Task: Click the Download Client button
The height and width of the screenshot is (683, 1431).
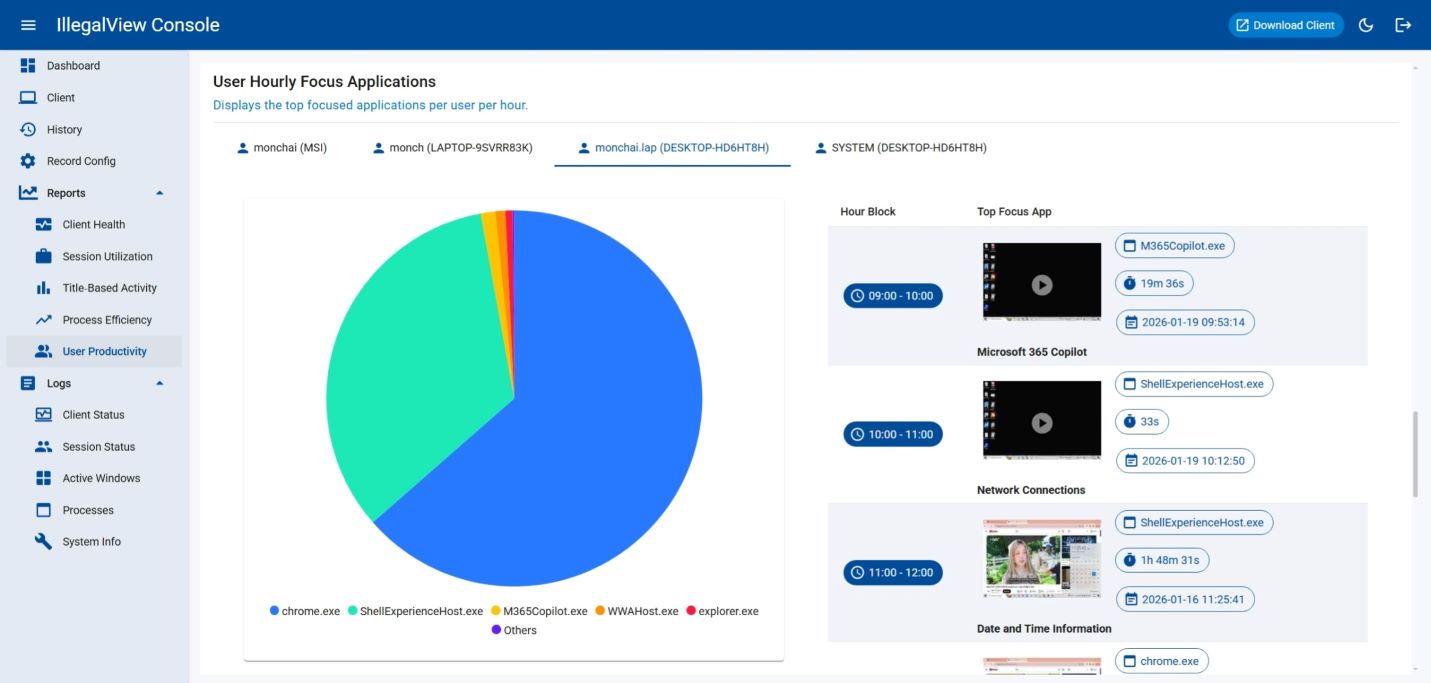Action: coord(1285,25)
